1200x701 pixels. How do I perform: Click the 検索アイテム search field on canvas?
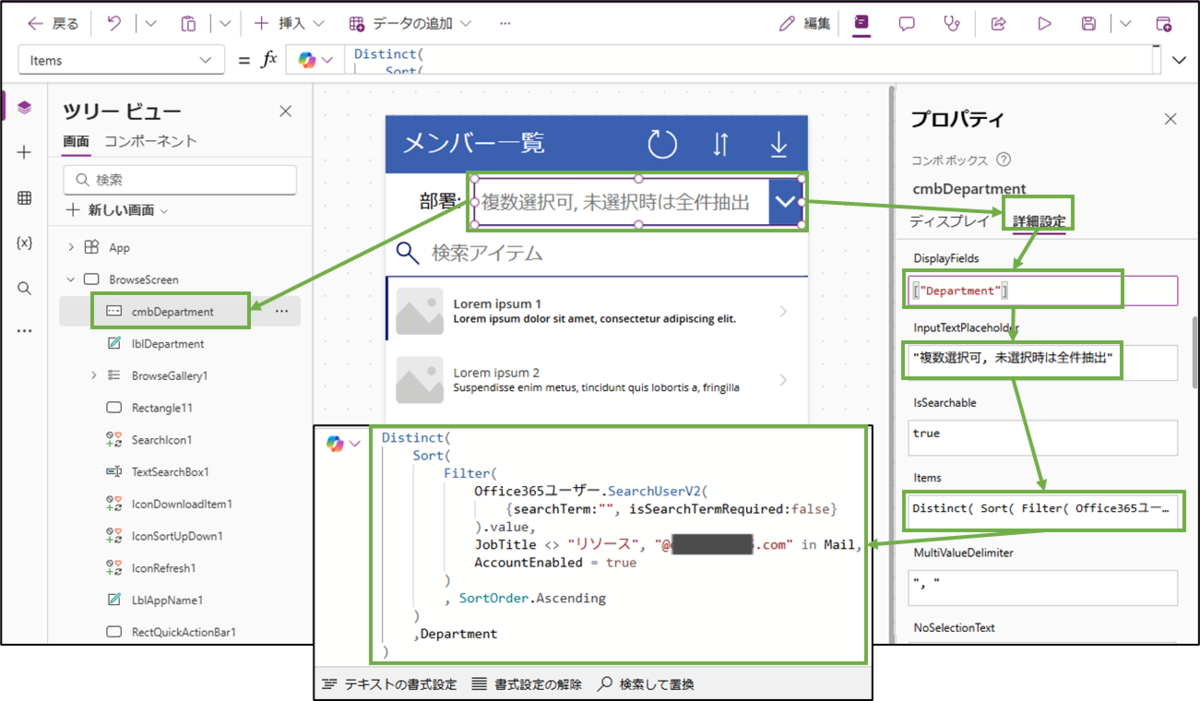(x=596, y=253)
